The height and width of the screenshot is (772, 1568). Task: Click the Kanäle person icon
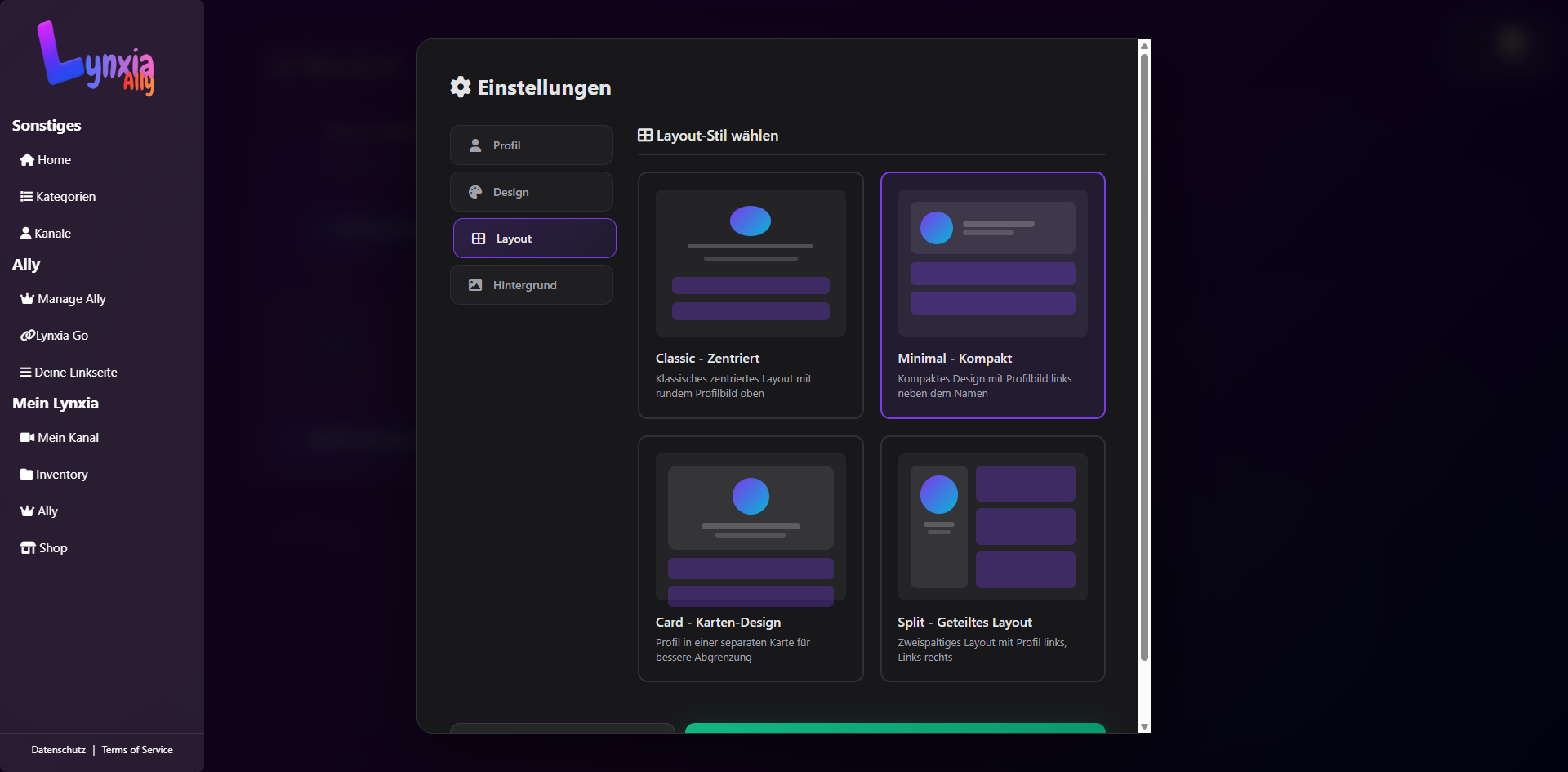tap(25, 234)
